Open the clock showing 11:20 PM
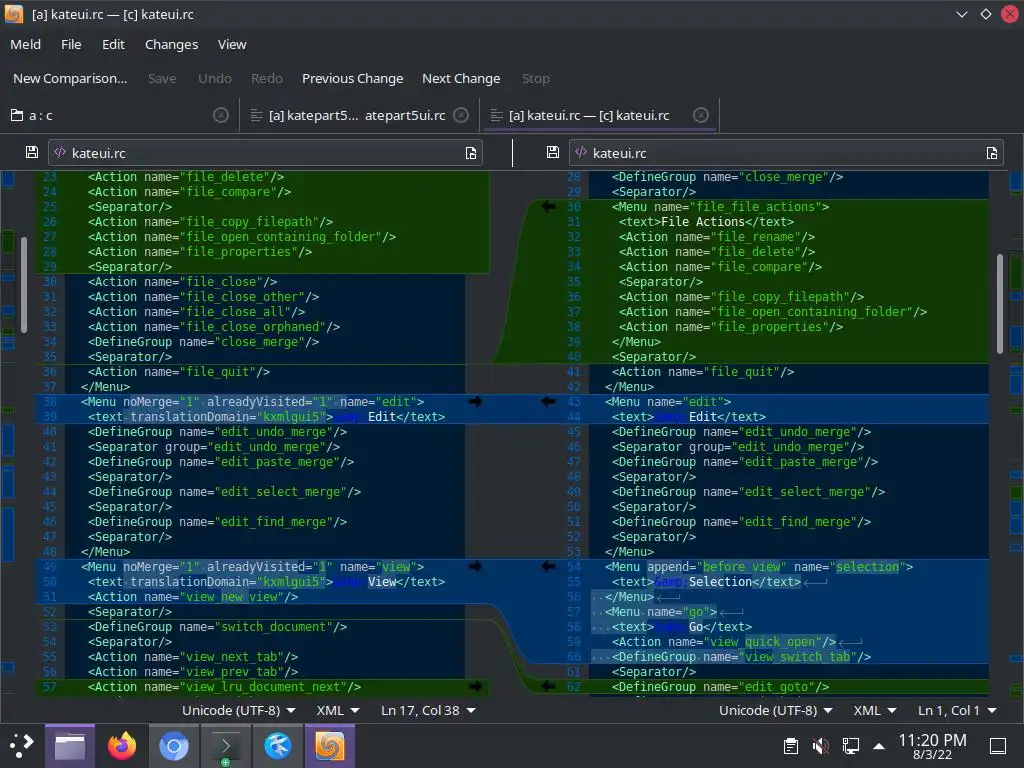The width and height of the screenshot is (1024, 768). (933, 746)
